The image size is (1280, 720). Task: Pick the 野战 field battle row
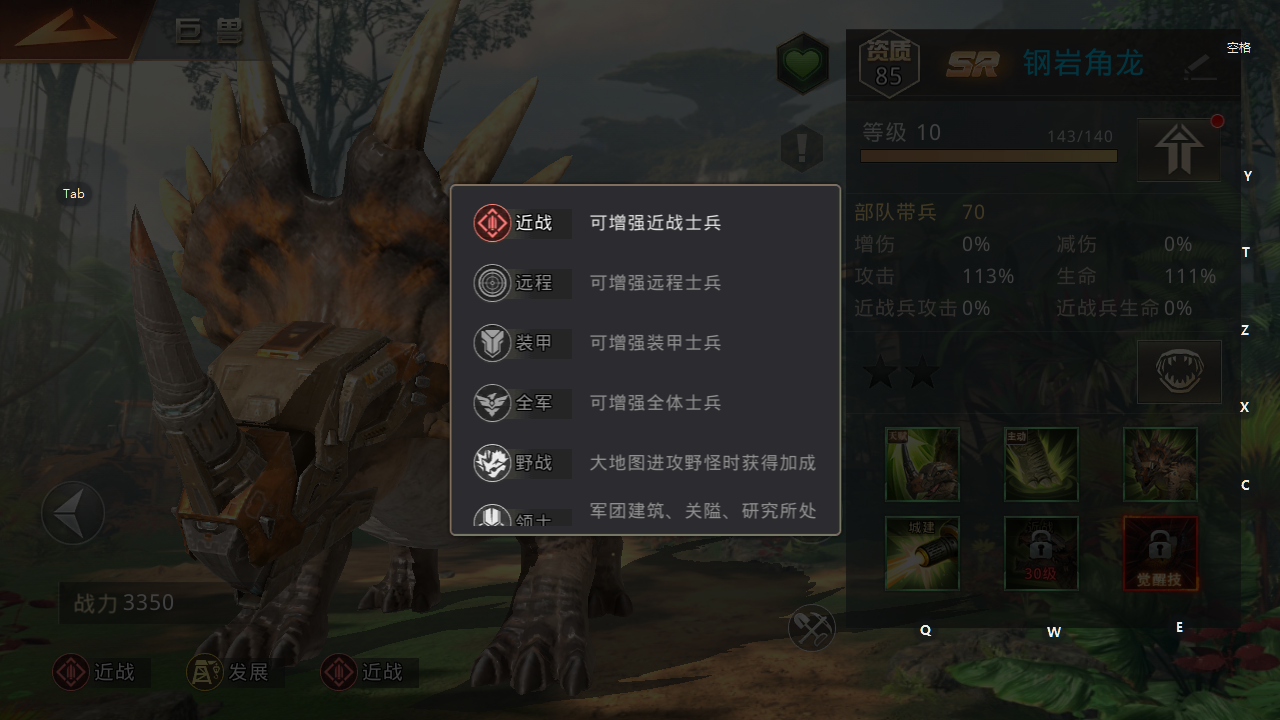click(645, 463)
